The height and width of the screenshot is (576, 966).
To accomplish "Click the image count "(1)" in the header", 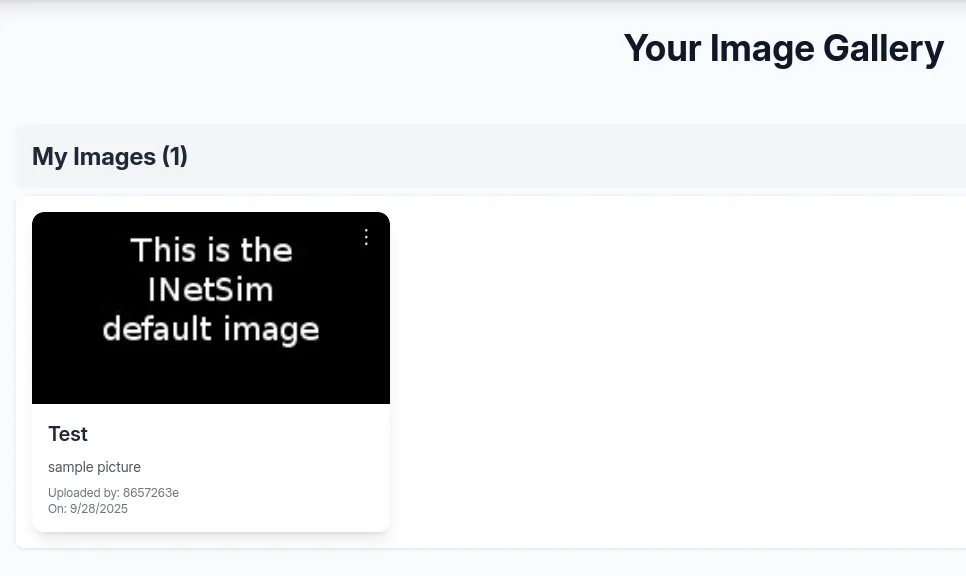I will tap(175, 157).
